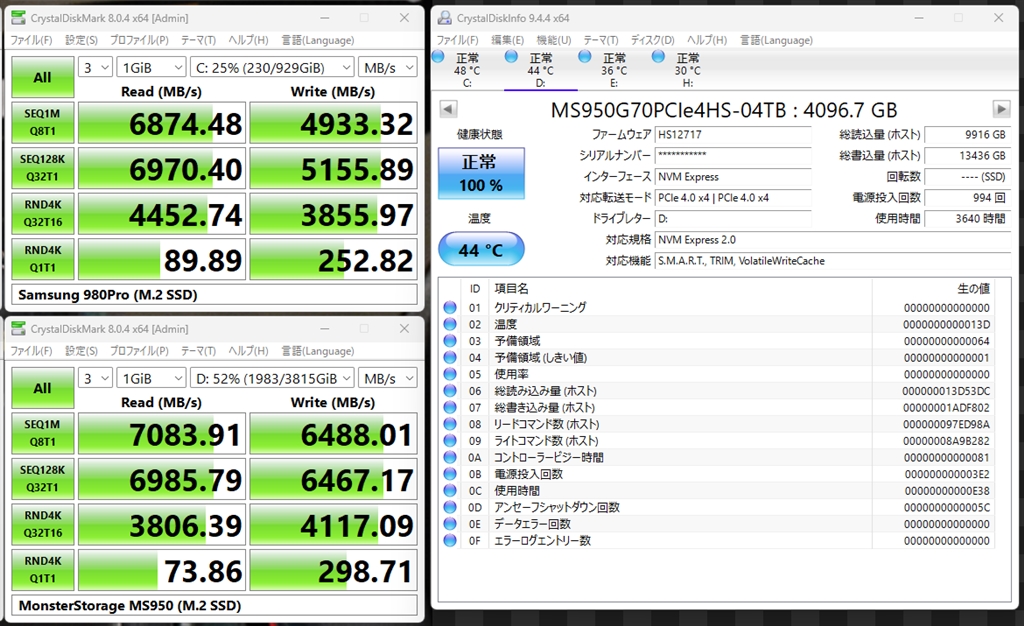Open MB/s unit dropdown in bottom CrystalDiskMark

[x=389, y=378]
